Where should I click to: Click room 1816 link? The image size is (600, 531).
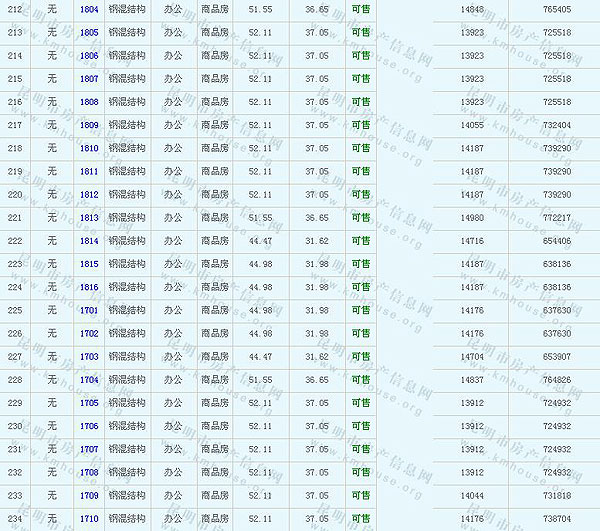[89, 287]
